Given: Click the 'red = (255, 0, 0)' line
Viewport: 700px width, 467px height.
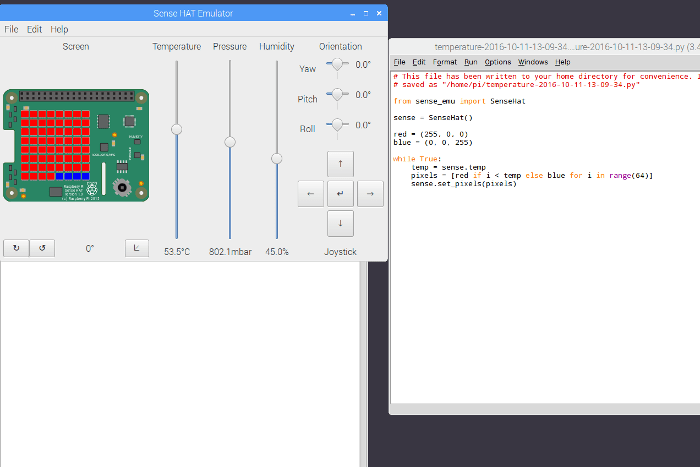Looking at the screenshot, I should pyautogui.click(x=430, y=134).
